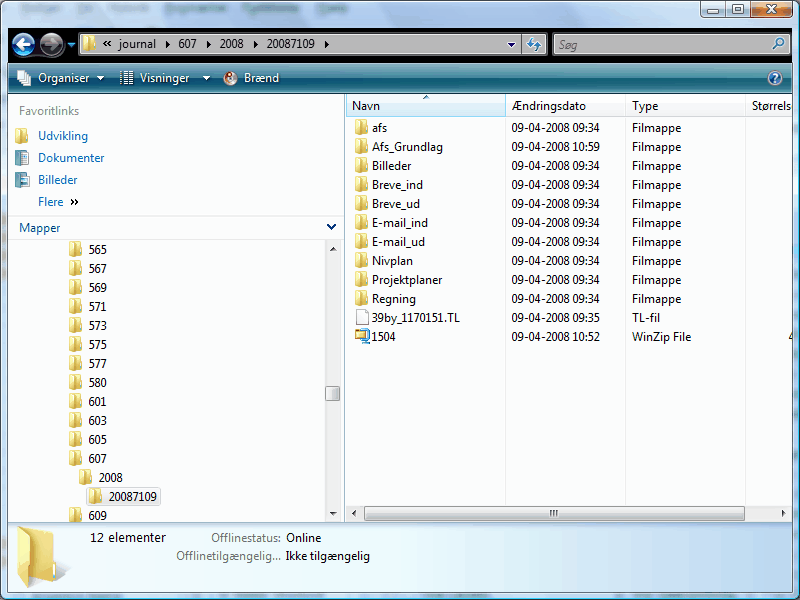Click the TL-fil type cell
This screenshot has height=600, width=800.
coord(646,318)
